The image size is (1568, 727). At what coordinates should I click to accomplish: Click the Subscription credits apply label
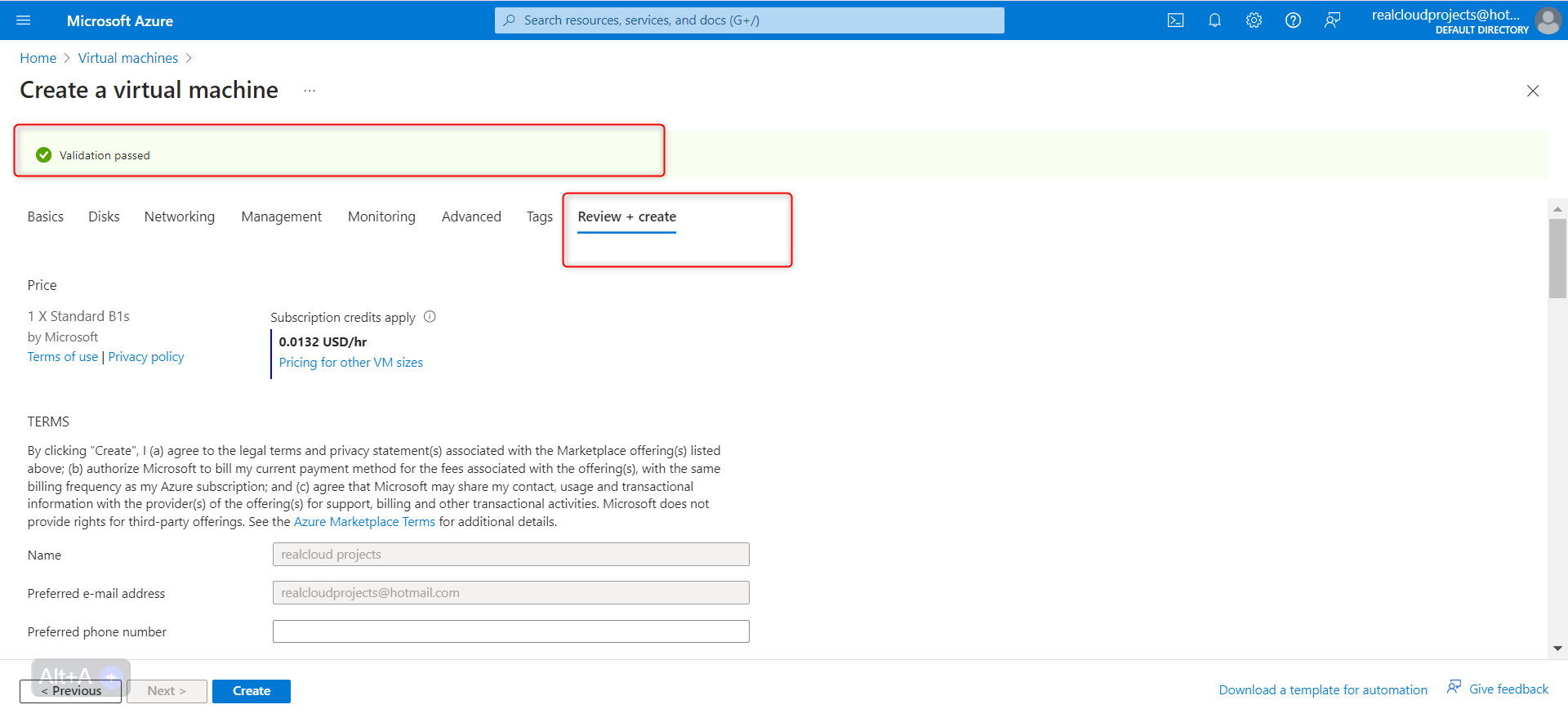pyautogui.click(x=343, y=317)
